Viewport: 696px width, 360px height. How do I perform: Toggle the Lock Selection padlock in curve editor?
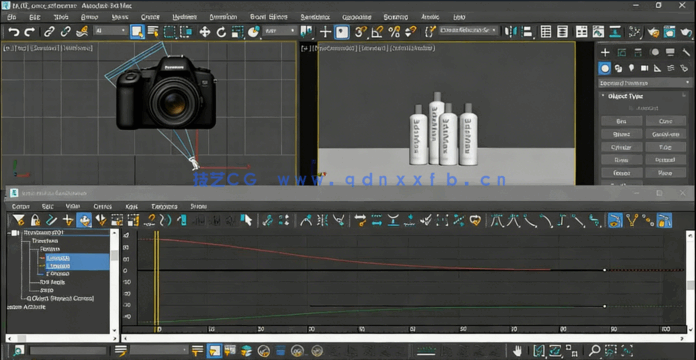(x=35, y=220)
